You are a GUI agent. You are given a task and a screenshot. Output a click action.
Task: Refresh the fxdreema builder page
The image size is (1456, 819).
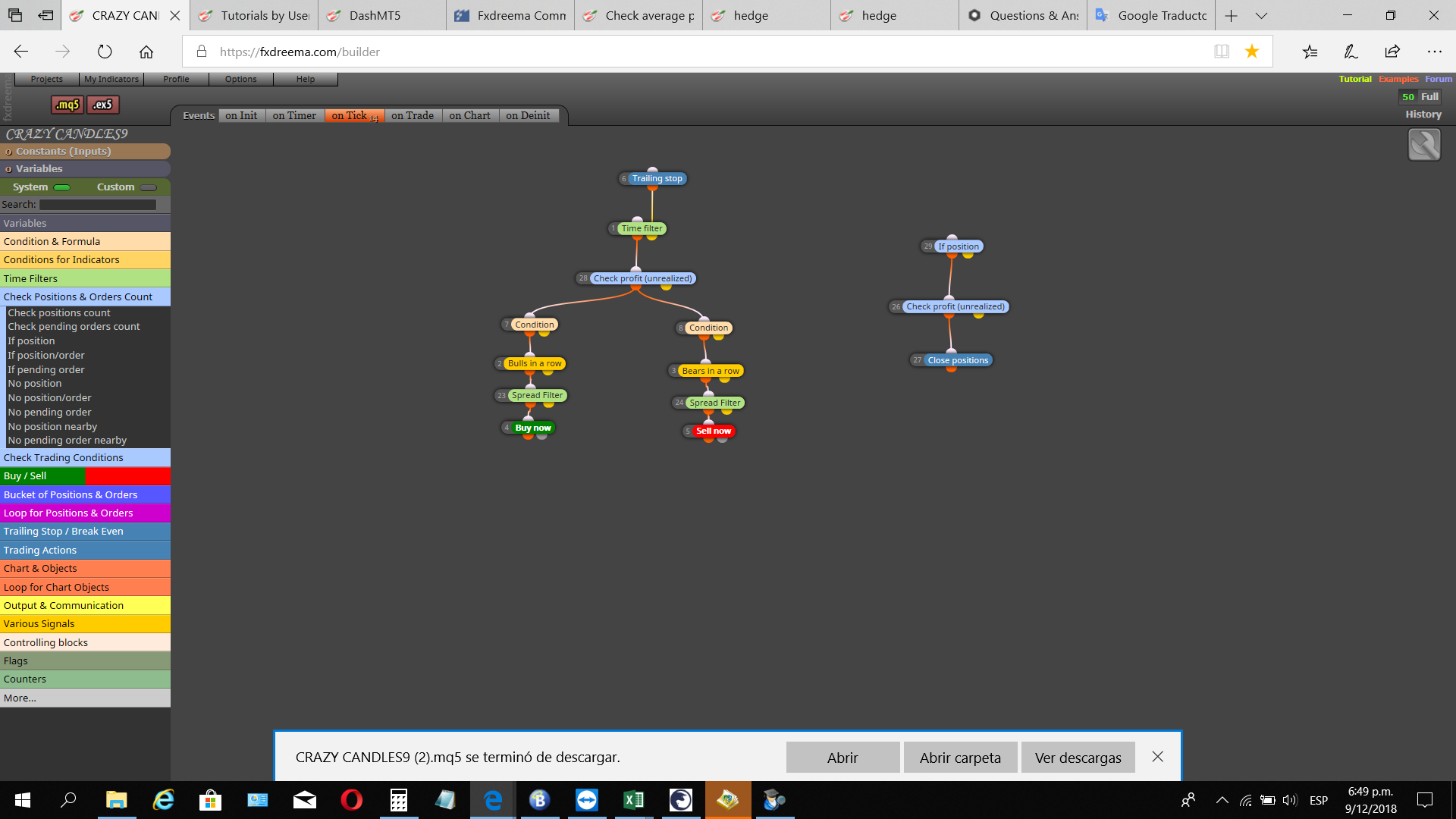pyautogui.click(x=105, y=52)
